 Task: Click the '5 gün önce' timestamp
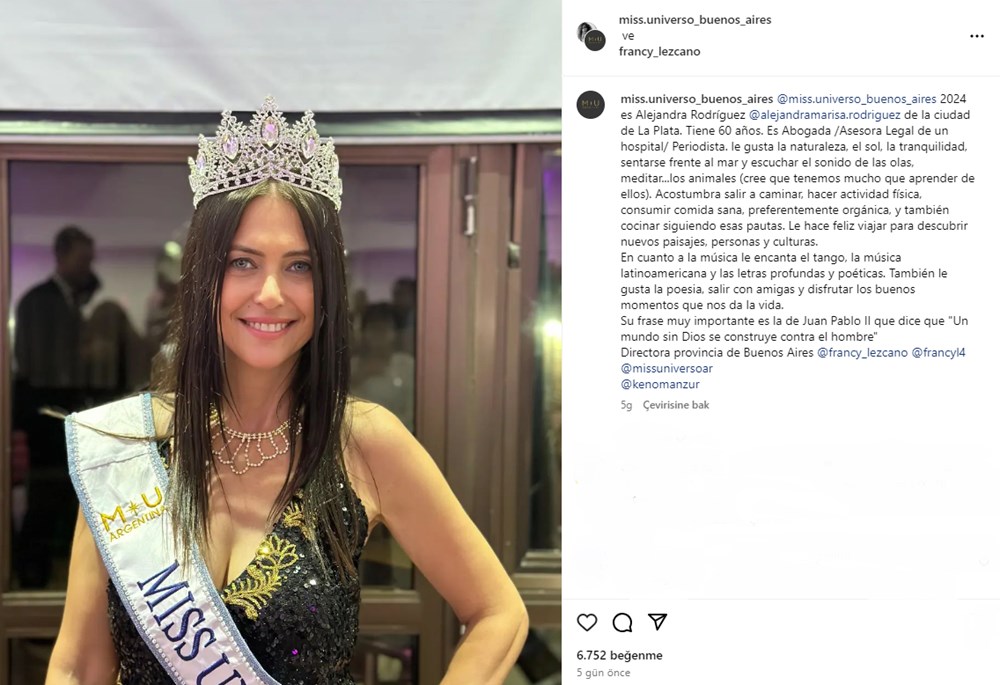603,673
